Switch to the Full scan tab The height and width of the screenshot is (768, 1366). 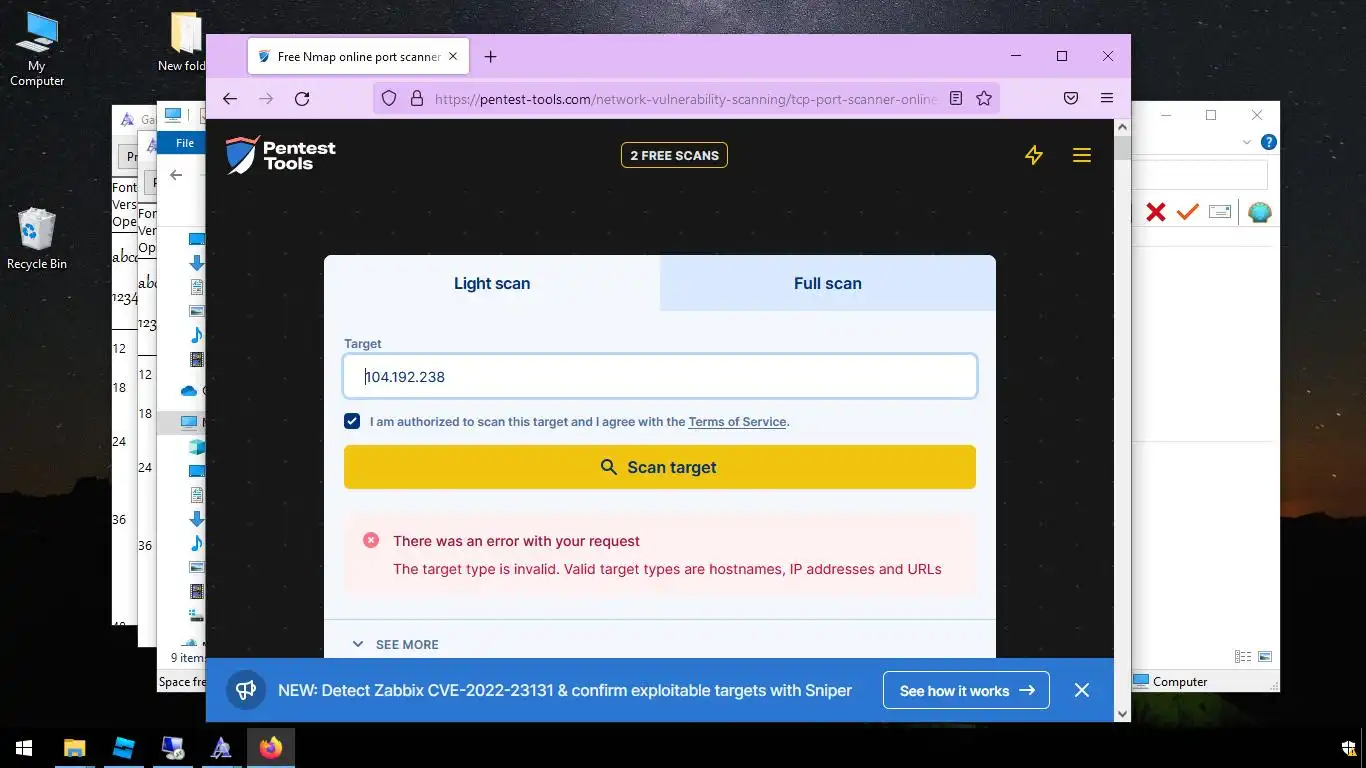click(828, 283)
